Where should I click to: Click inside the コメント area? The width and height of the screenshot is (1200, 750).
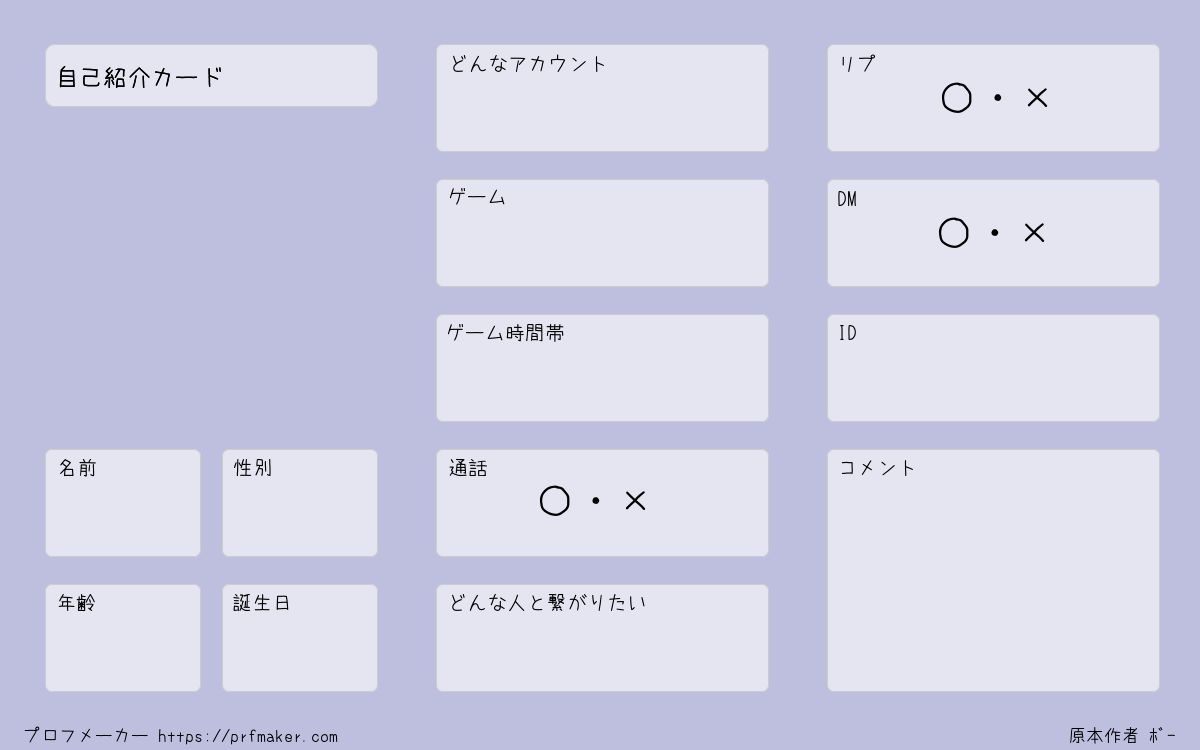click(993, 570)
